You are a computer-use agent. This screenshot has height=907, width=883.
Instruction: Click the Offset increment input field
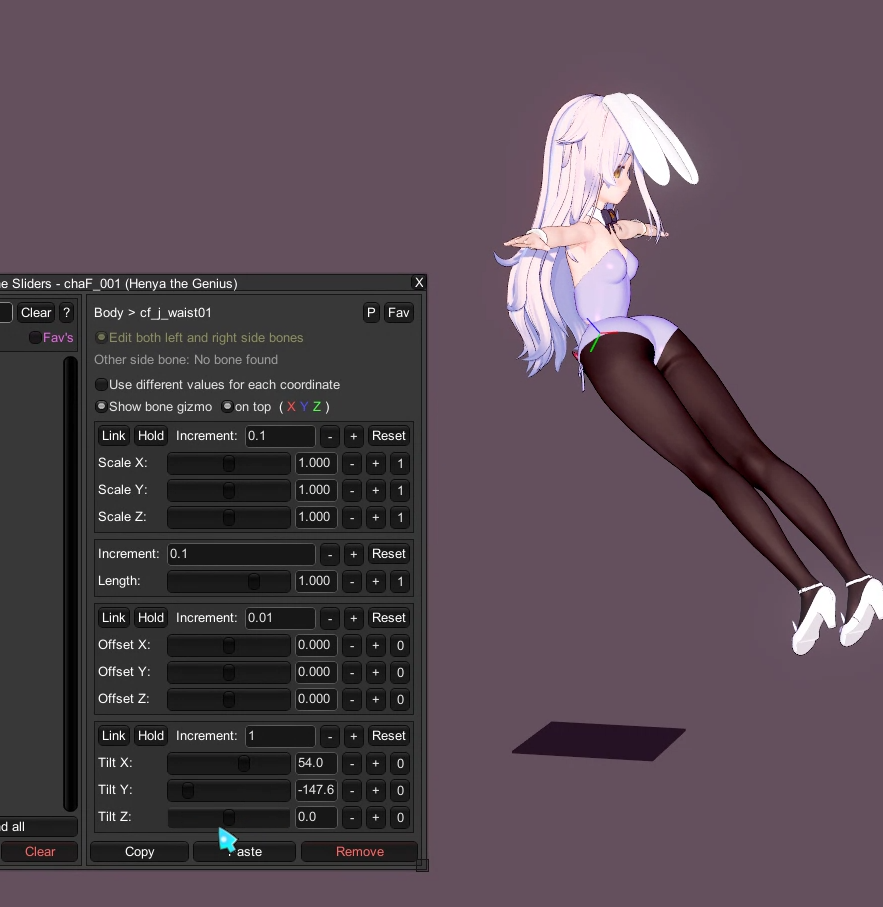[x=280, y=618]
